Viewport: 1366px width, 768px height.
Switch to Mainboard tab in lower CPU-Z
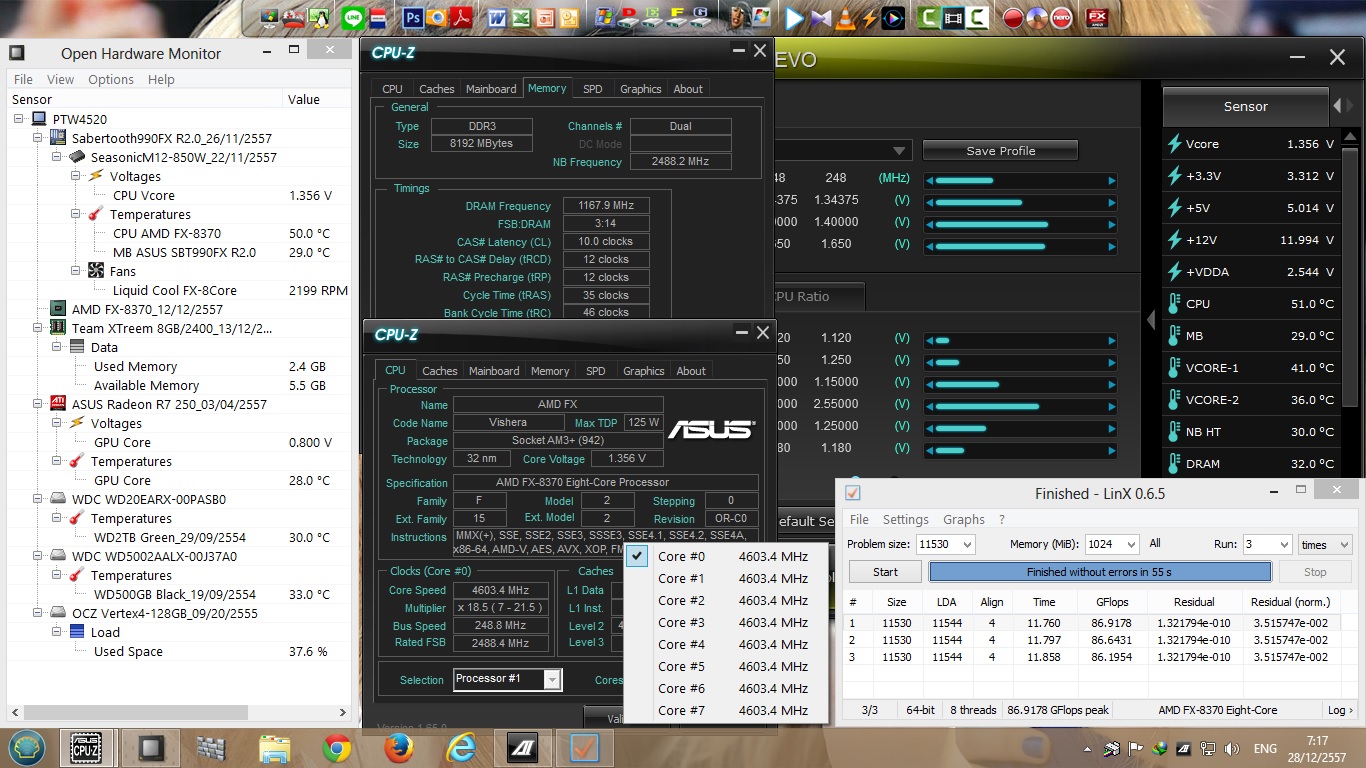coord(494,371)
